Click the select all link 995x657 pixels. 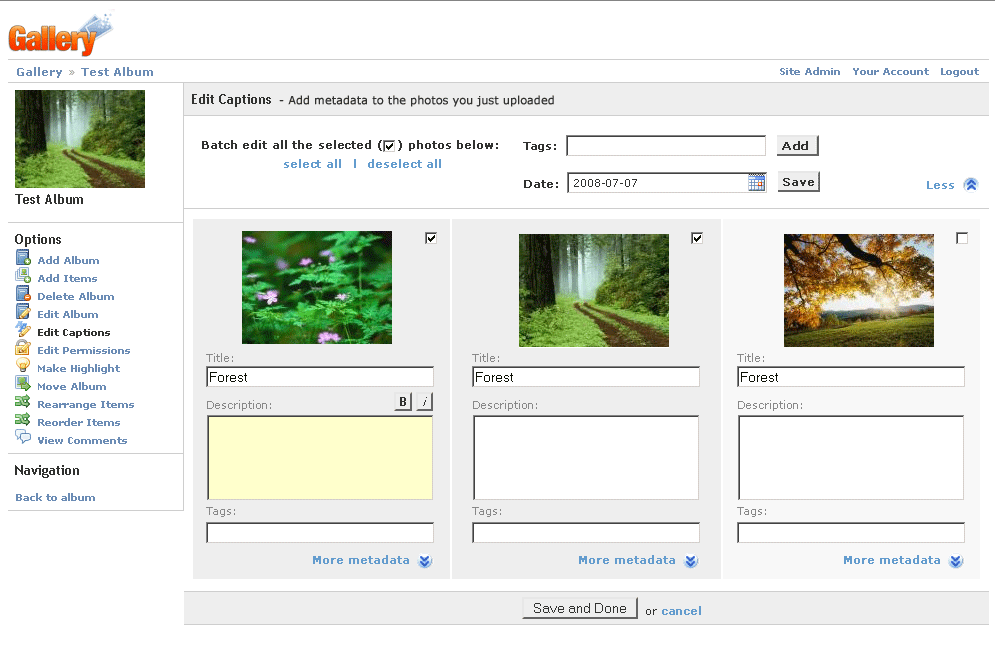(x=312, y=164)
